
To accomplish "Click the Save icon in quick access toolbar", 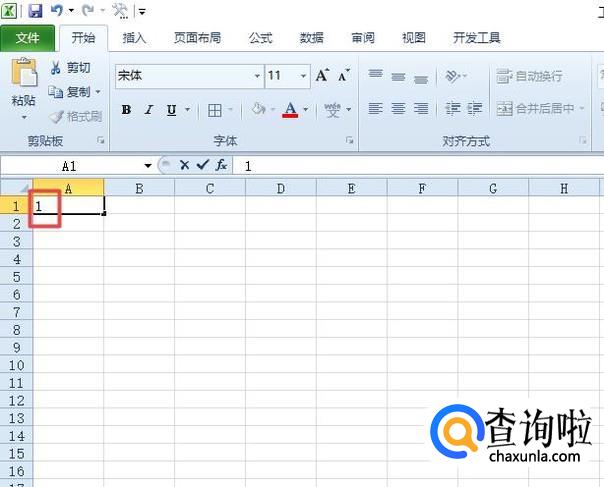I will point(35,10).
